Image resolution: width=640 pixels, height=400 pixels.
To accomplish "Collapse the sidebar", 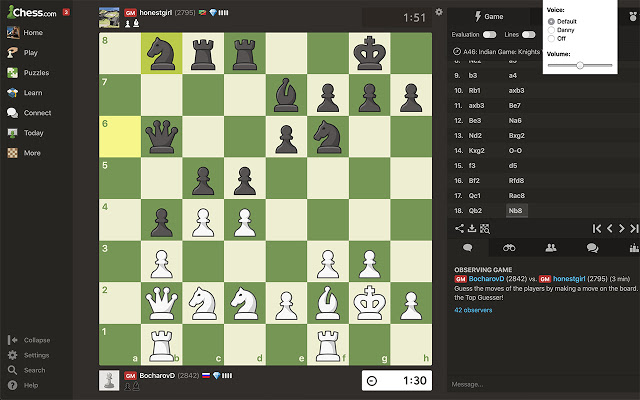I will coord(29,340).
